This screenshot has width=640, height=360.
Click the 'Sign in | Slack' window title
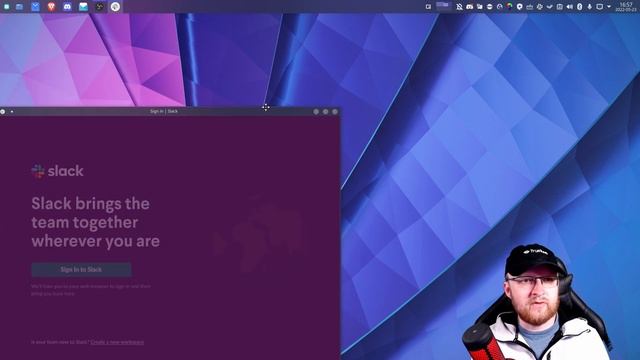pos(164,111)
